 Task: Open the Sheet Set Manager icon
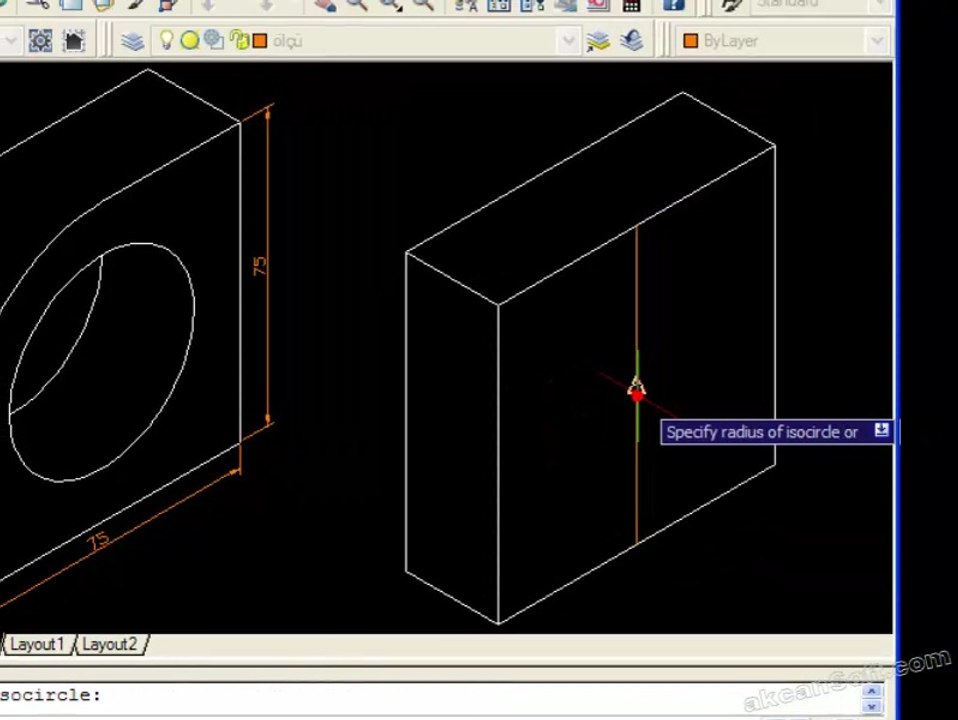565,6
